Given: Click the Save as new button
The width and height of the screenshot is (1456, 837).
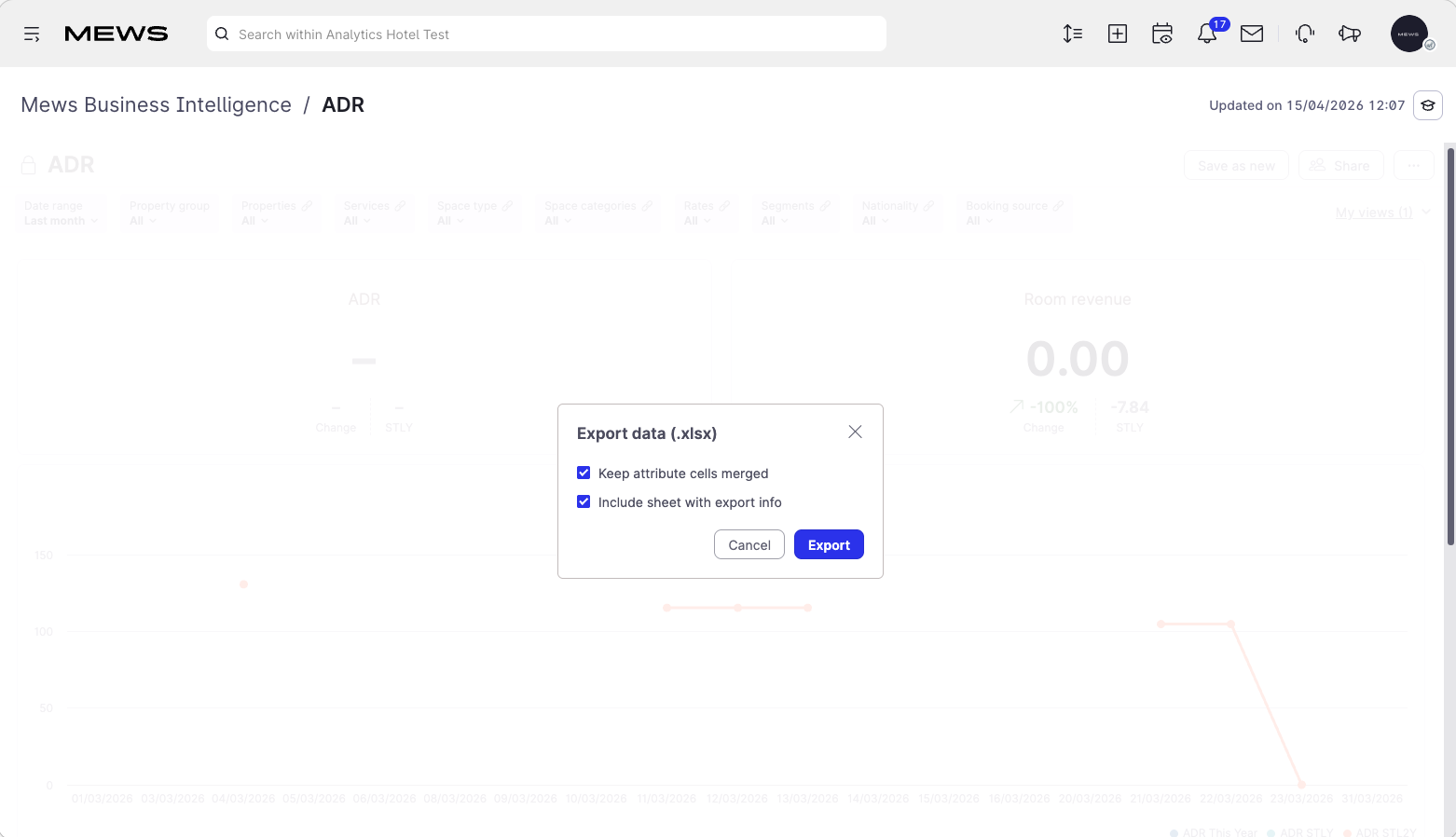Looking at the screenshot, I should (x=1236, y=166).
